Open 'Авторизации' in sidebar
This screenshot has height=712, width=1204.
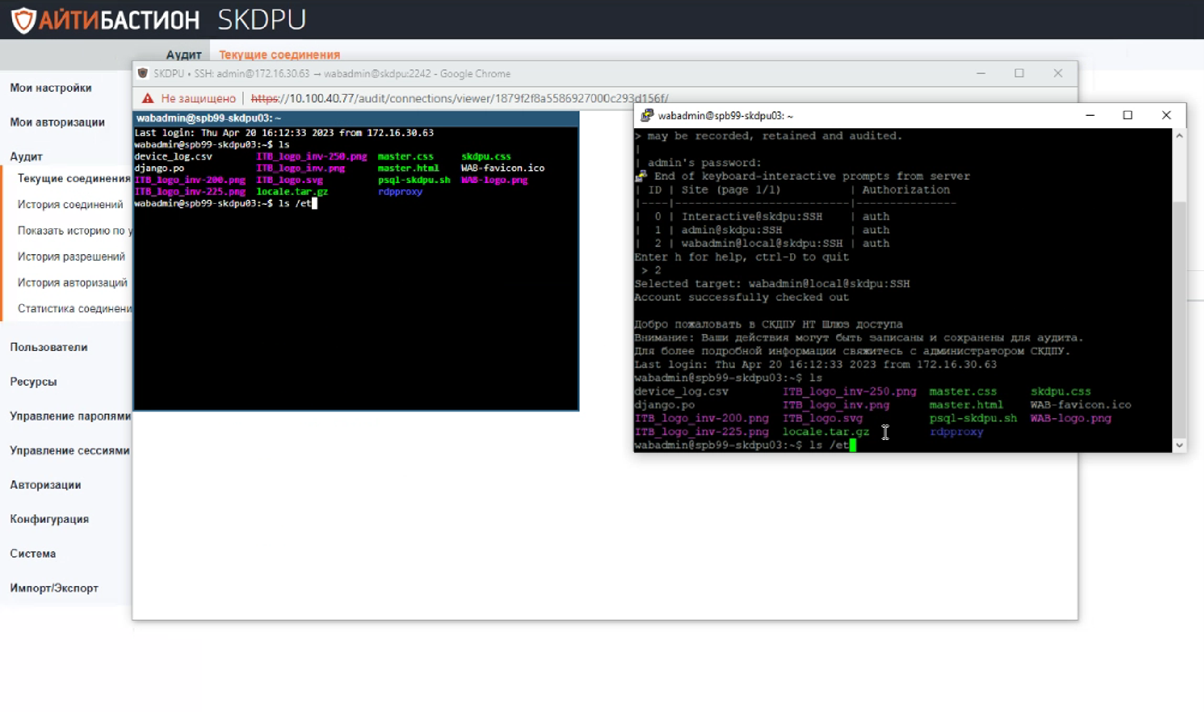coord(45,485)
